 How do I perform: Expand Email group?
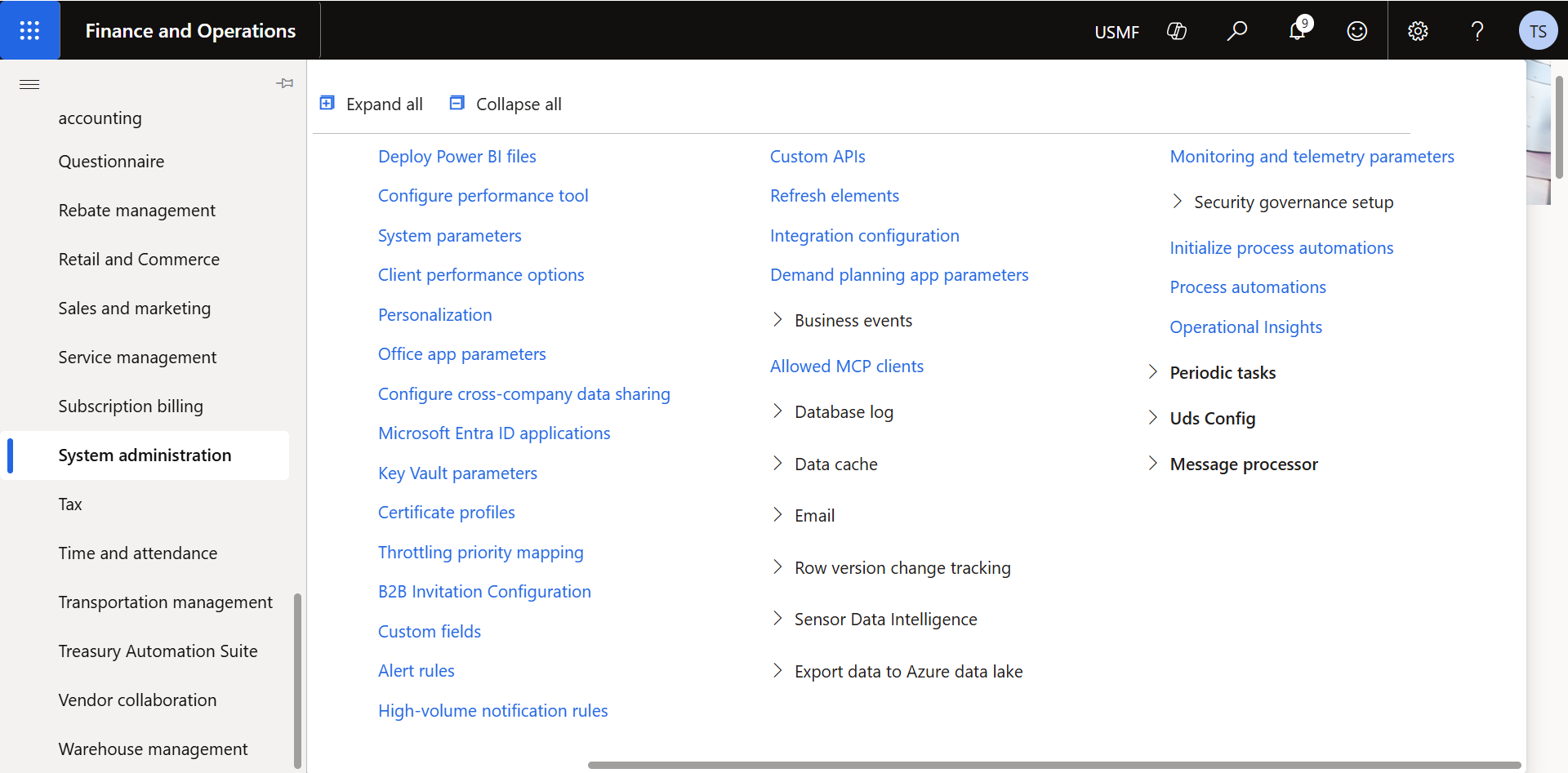pyautogui.click(x=777, y=515)
